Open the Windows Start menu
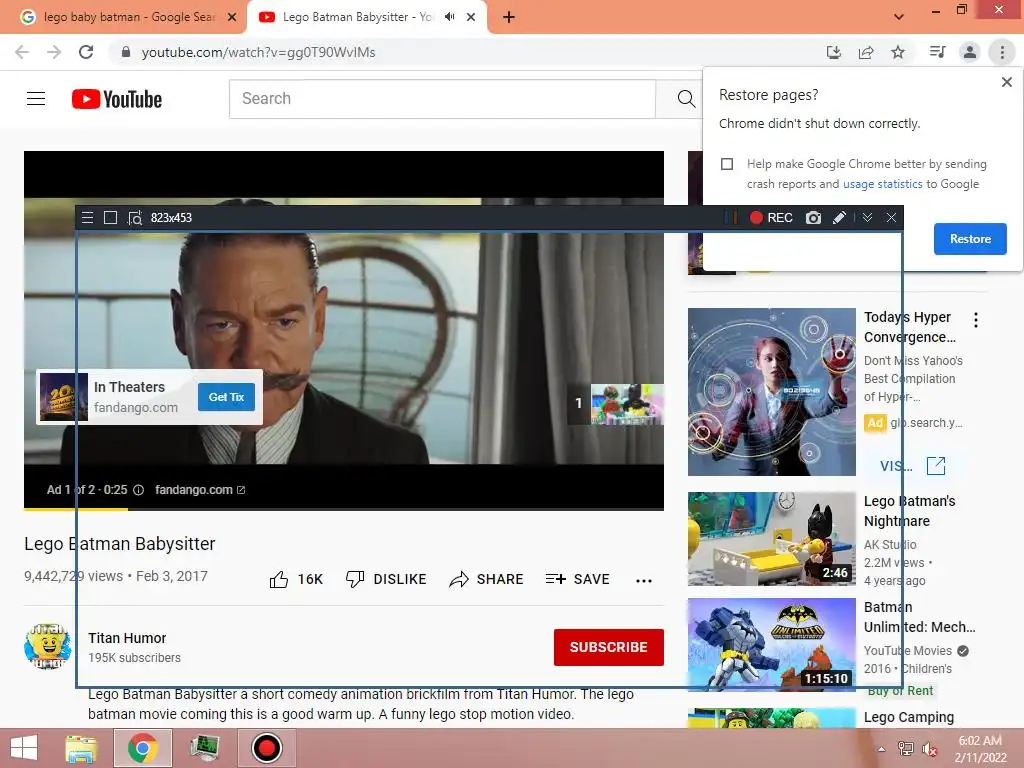 pos(24,748)
